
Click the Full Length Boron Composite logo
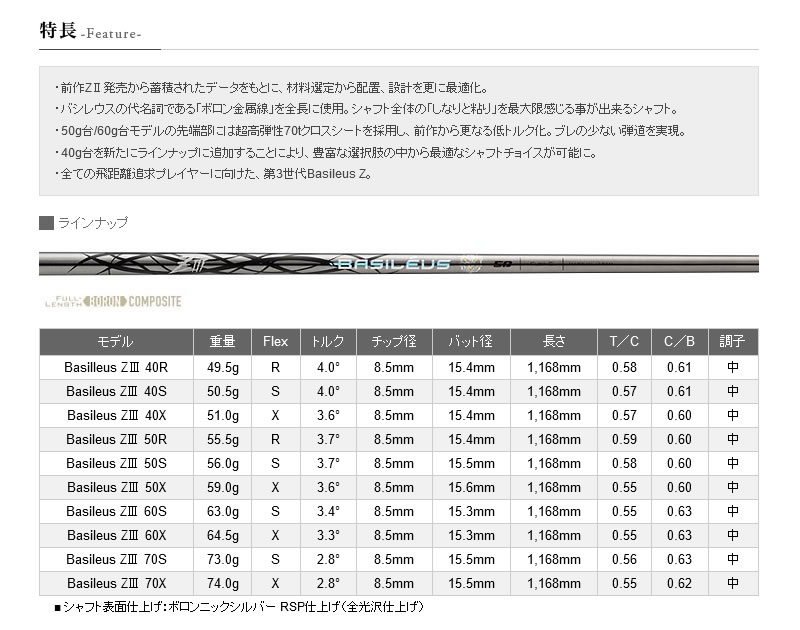point(113,301)
